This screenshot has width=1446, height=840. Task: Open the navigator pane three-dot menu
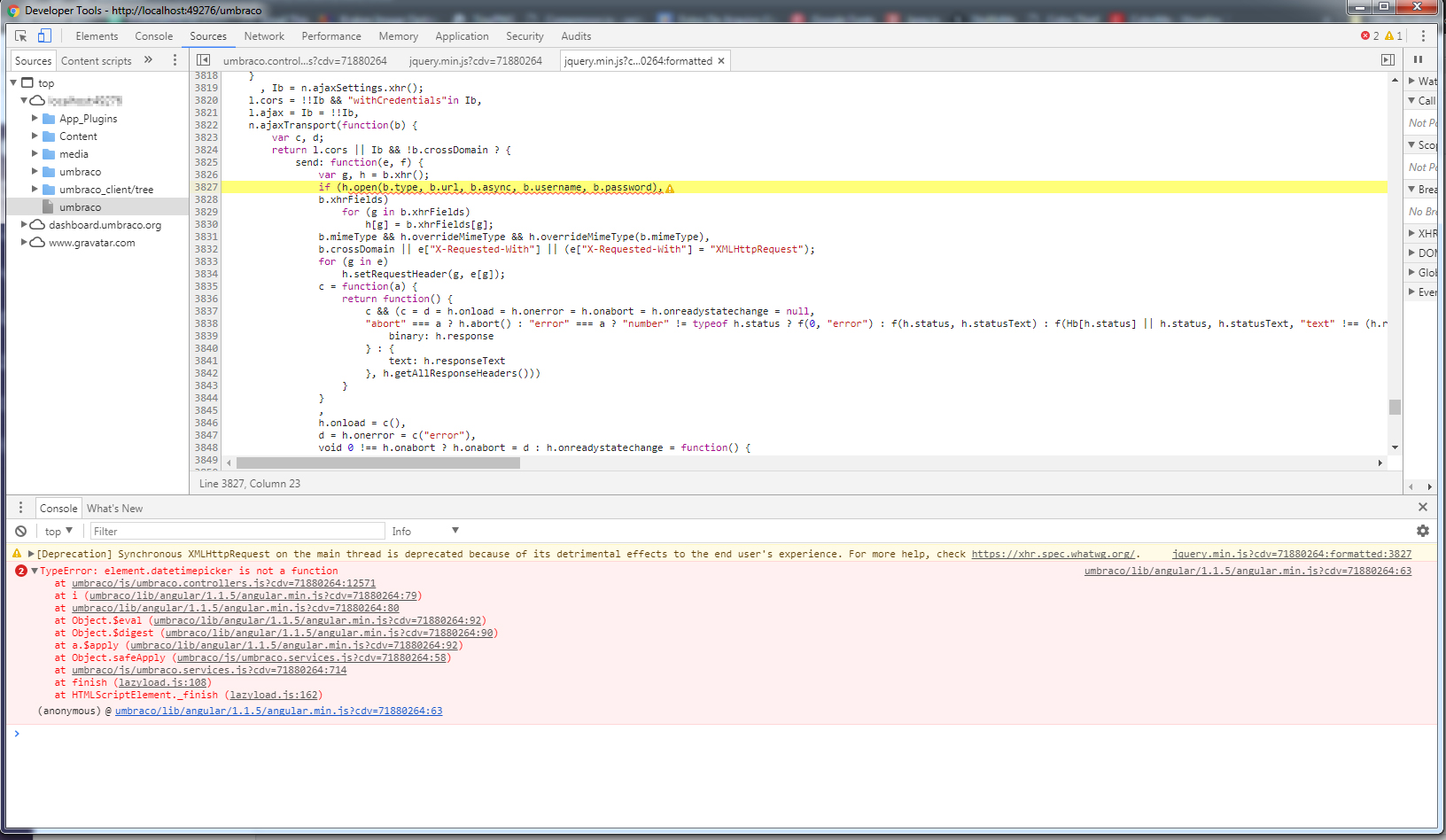175,60
